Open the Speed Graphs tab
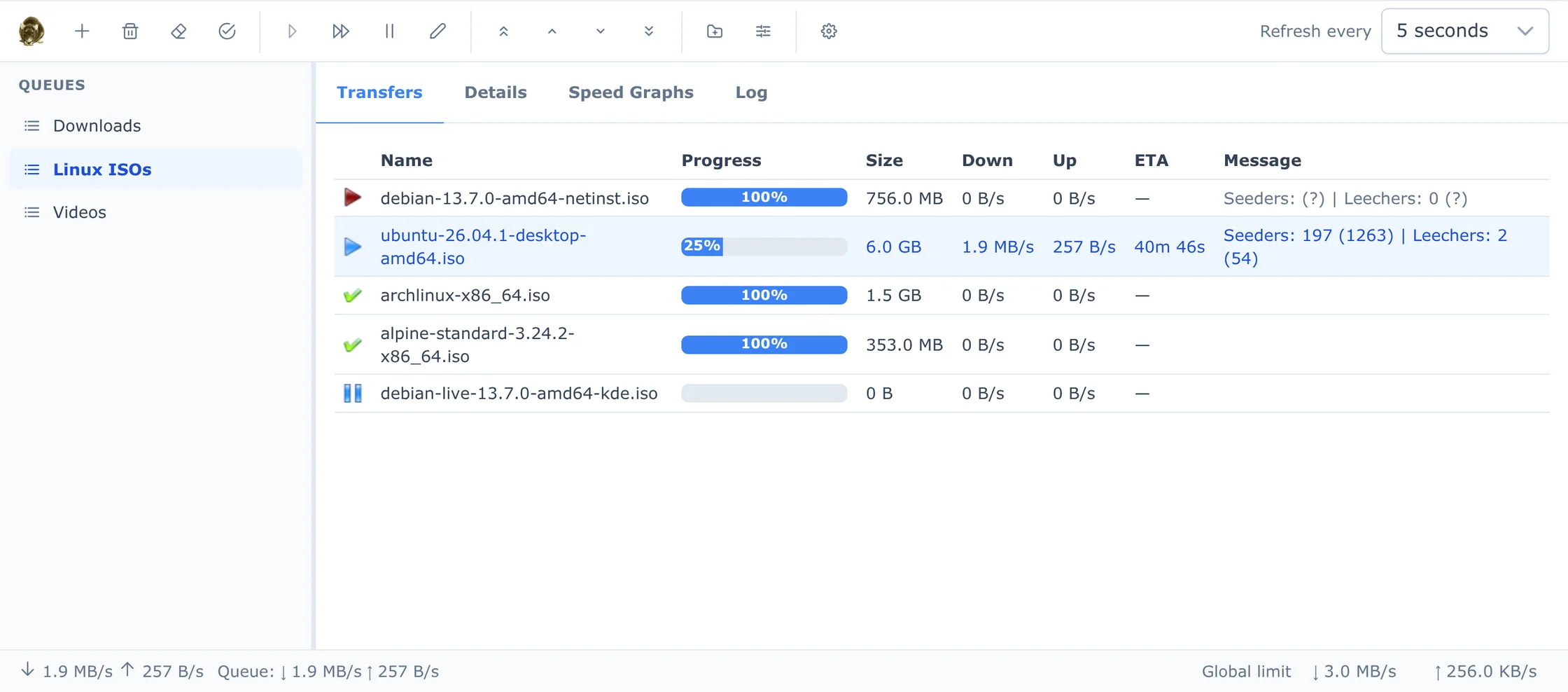 (x=631, y=92)
